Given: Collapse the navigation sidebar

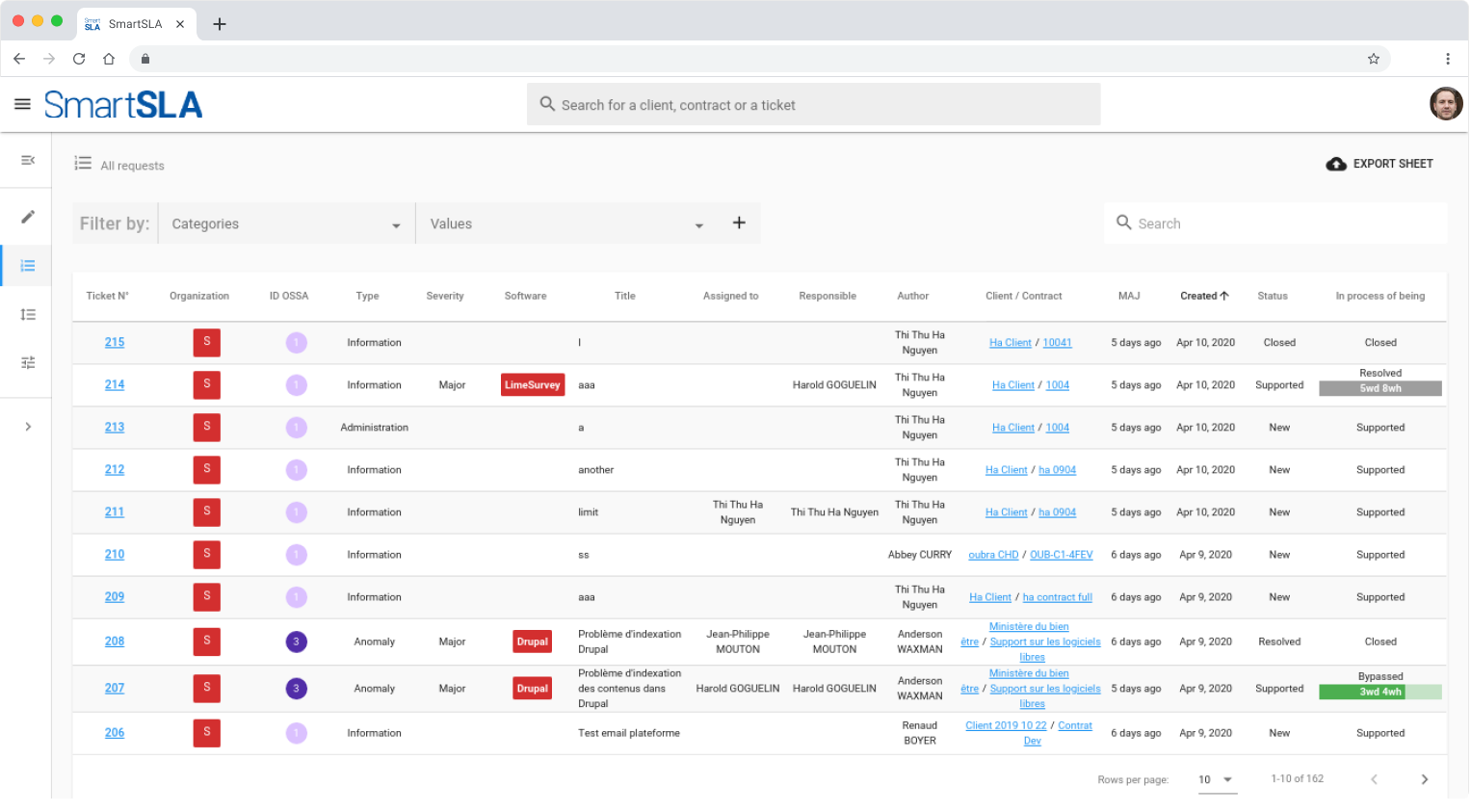Looking at the screenshot, I should tap(26, 160).
